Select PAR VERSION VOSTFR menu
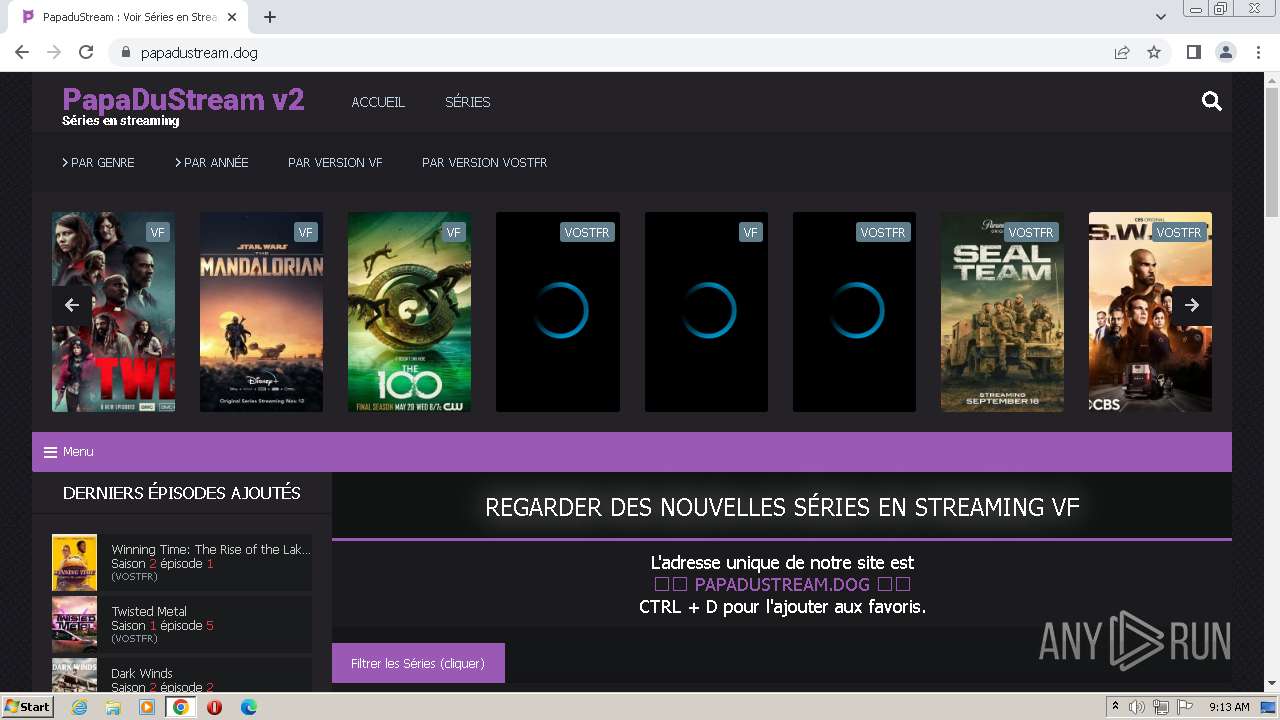Image resolution: width=1280 pixels, height=720 pixels. click(x=484, y=162)
